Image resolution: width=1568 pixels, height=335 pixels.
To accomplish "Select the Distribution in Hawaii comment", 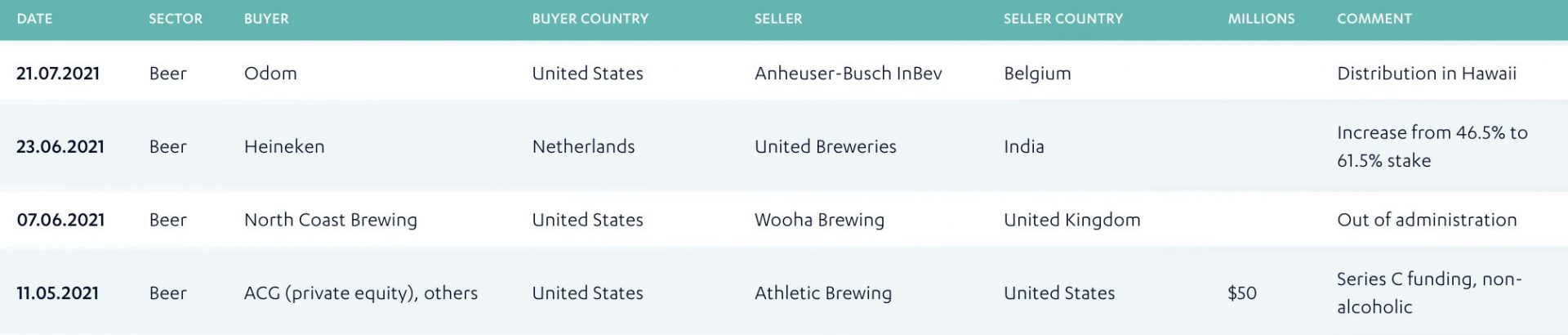I will (1427, 74).
